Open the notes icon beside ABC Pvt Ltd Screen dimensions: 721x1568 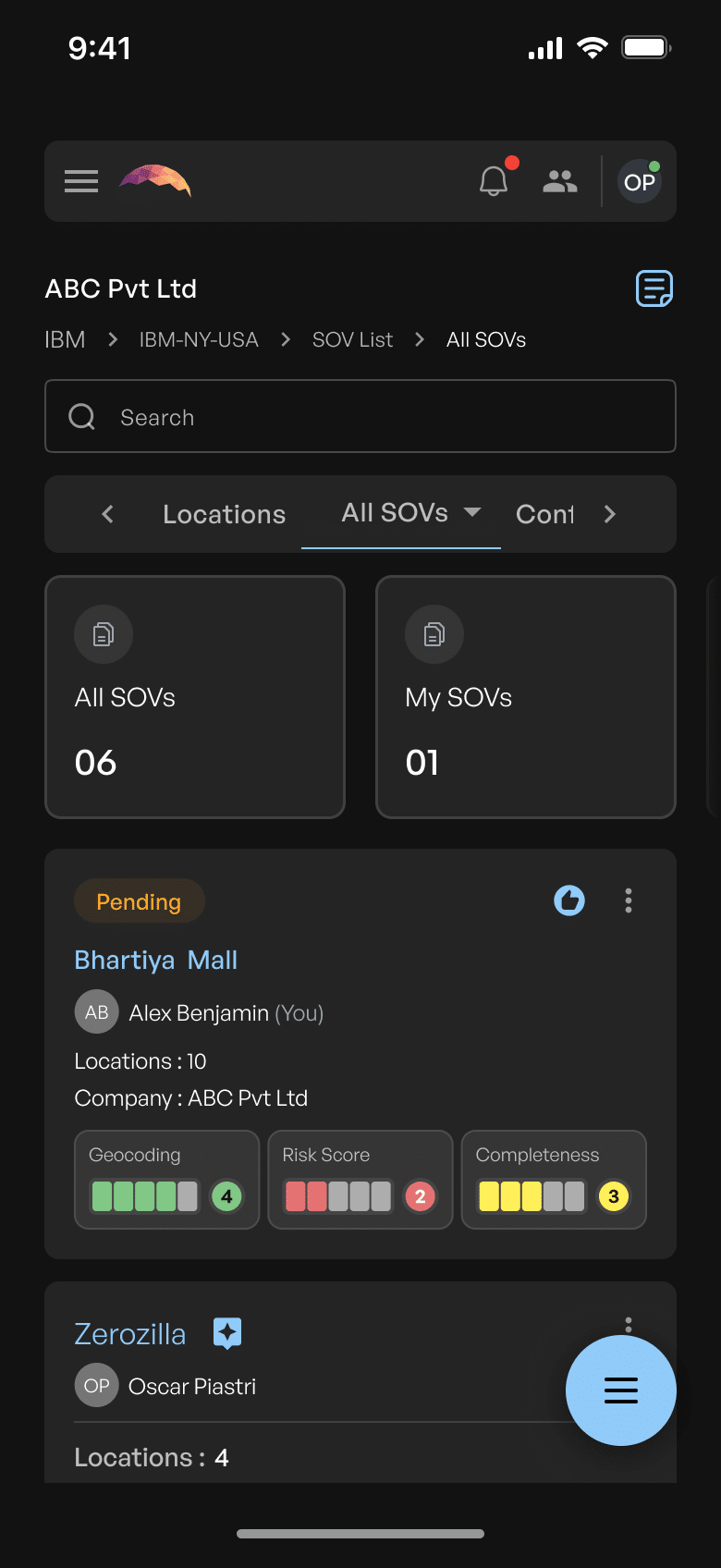pyautogui.click(x=654, y=288)
